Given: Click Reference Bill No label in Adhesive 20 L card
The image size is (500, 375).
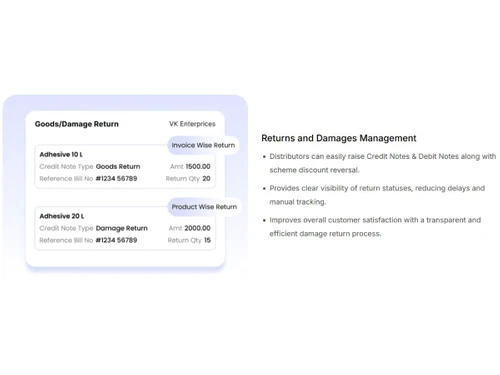Looking at the screenshot, I should pos(66,240).
